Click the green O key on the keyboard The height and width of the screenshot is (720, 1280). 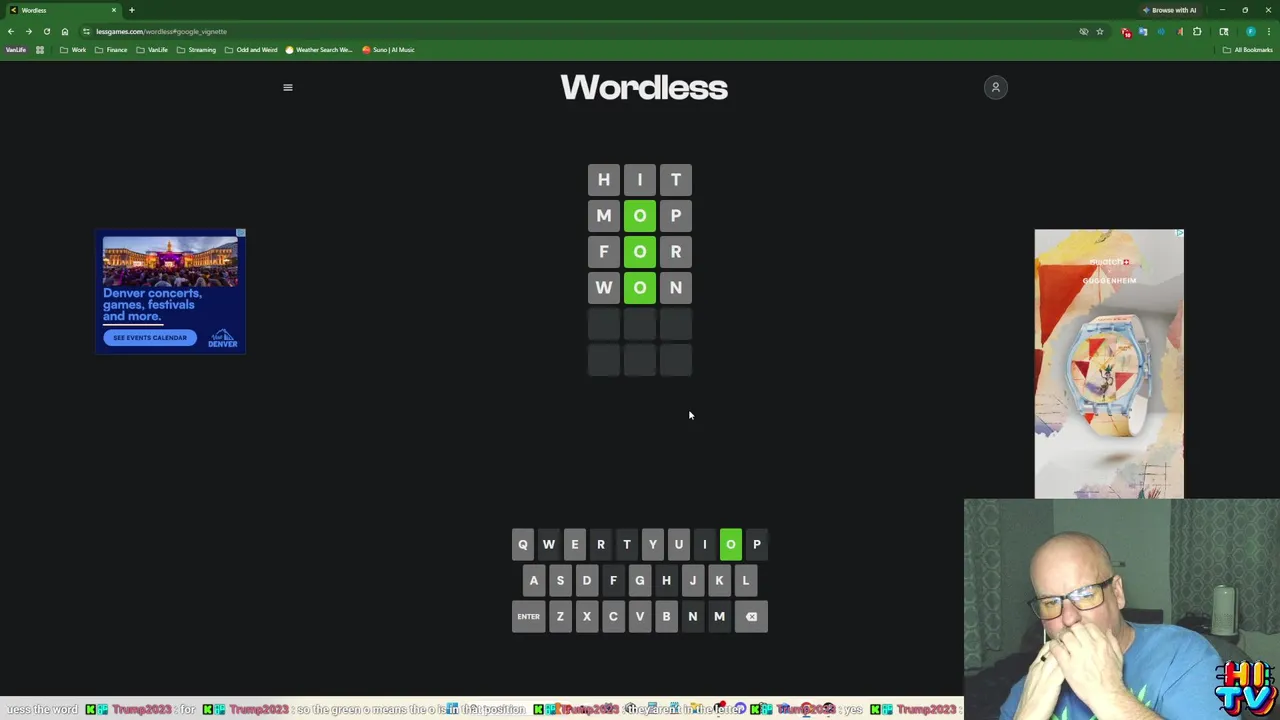(x=730, y=544)
